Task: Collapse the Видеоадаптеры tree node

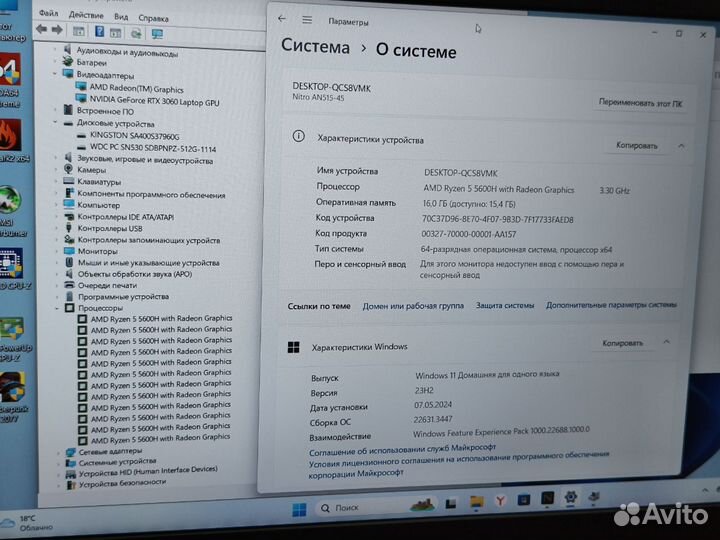Action: click(55, 73)
